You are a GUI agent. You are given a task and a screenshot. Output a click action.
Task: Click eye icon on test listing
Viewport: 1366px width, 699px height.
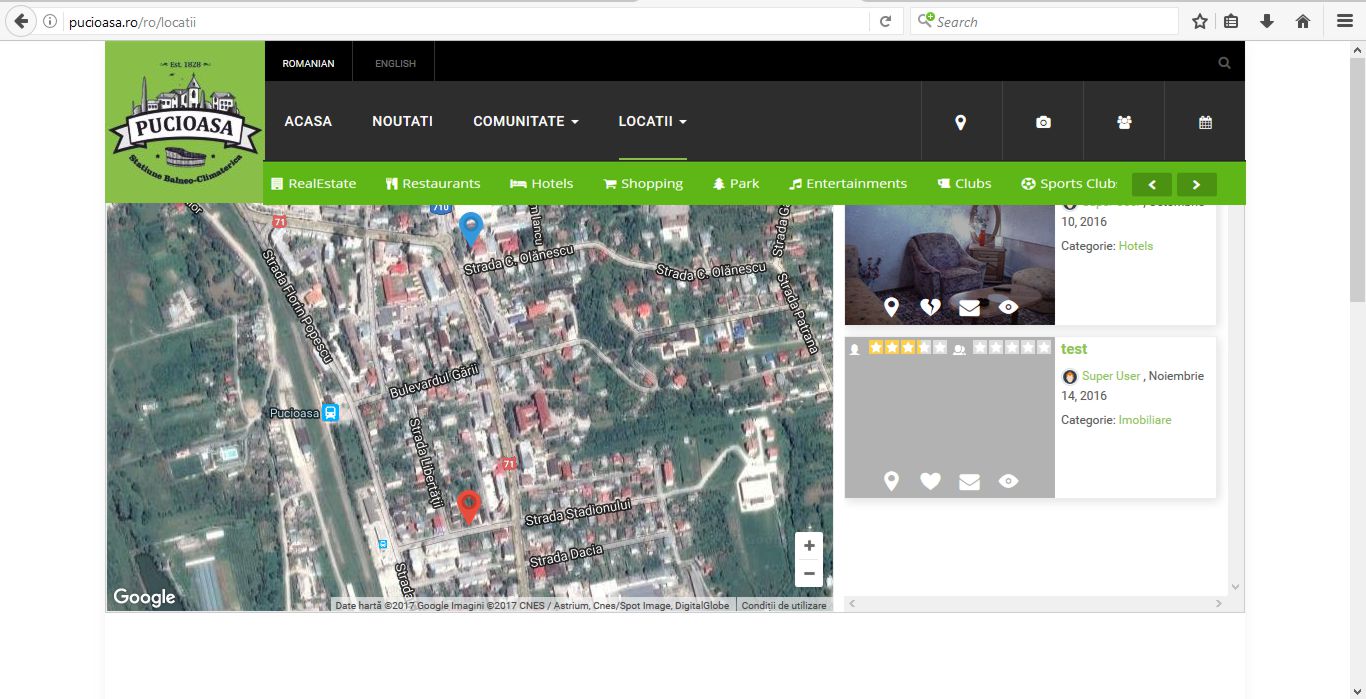[x=1008, y=482]
